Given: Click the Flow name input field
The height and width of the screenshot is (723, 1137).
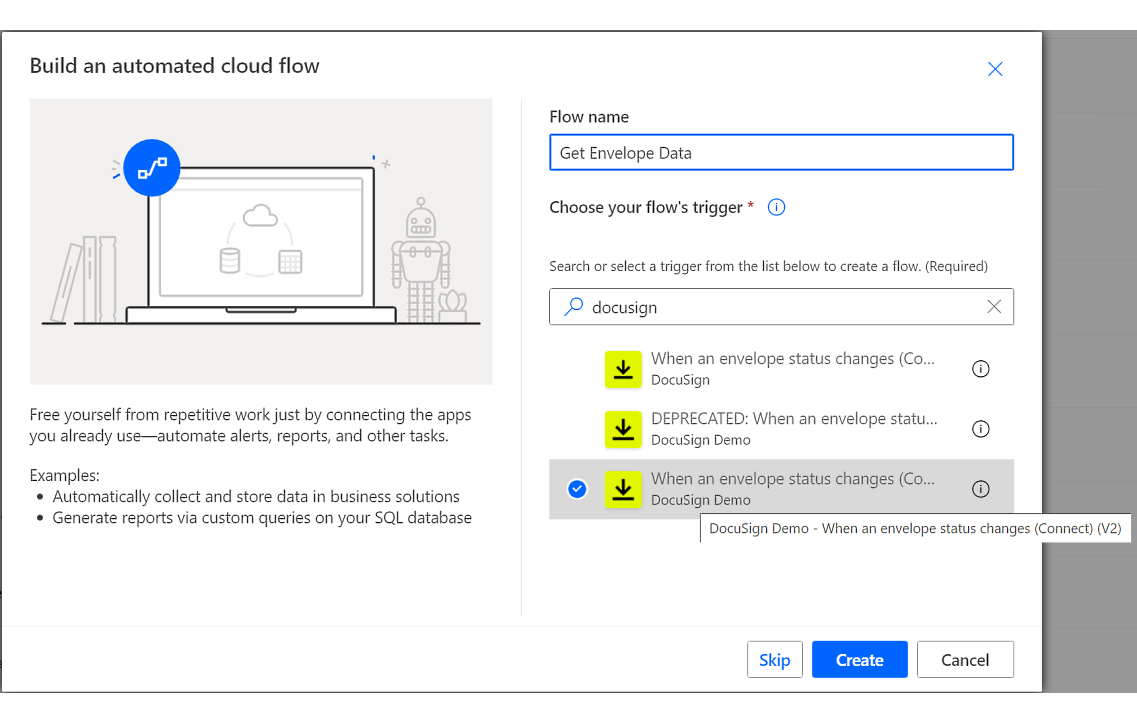Looking at the screenshot, I should point(781,152).
